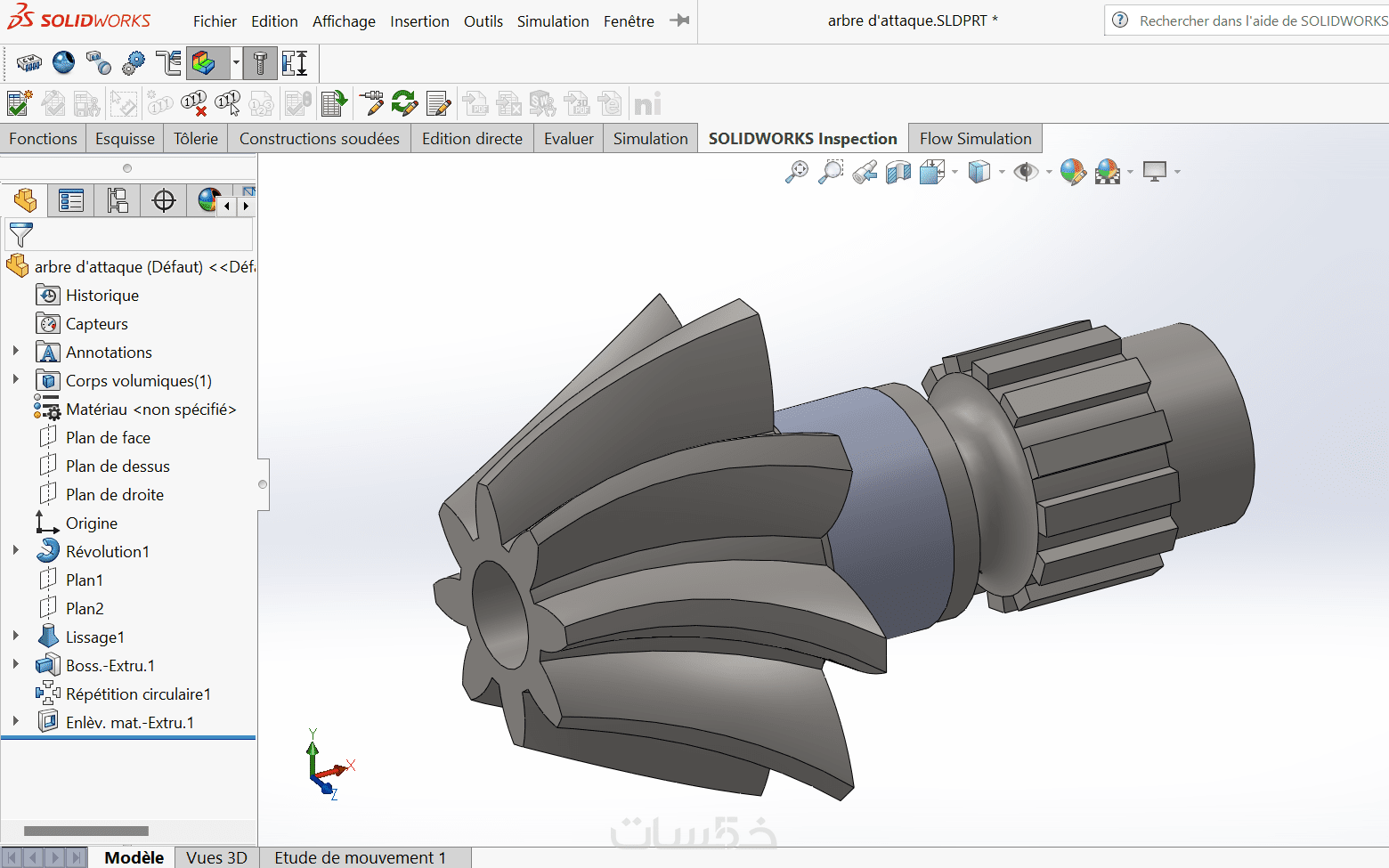Switch to the Esquisse tab
Screen dimensions: 1389x868
pos(125,139)
